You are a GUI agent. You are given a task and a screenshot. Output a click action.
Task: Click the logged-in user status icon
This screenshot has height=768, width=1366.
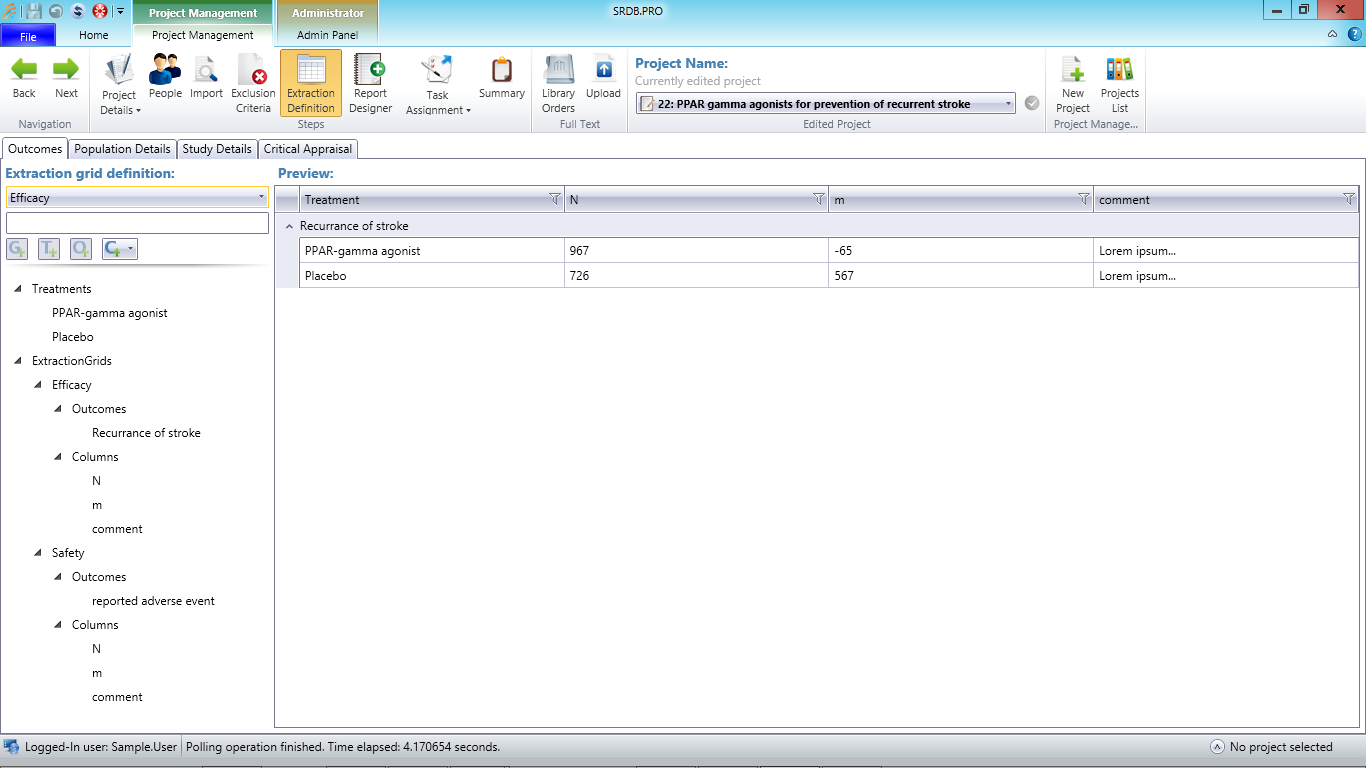(x=11, y=747)
